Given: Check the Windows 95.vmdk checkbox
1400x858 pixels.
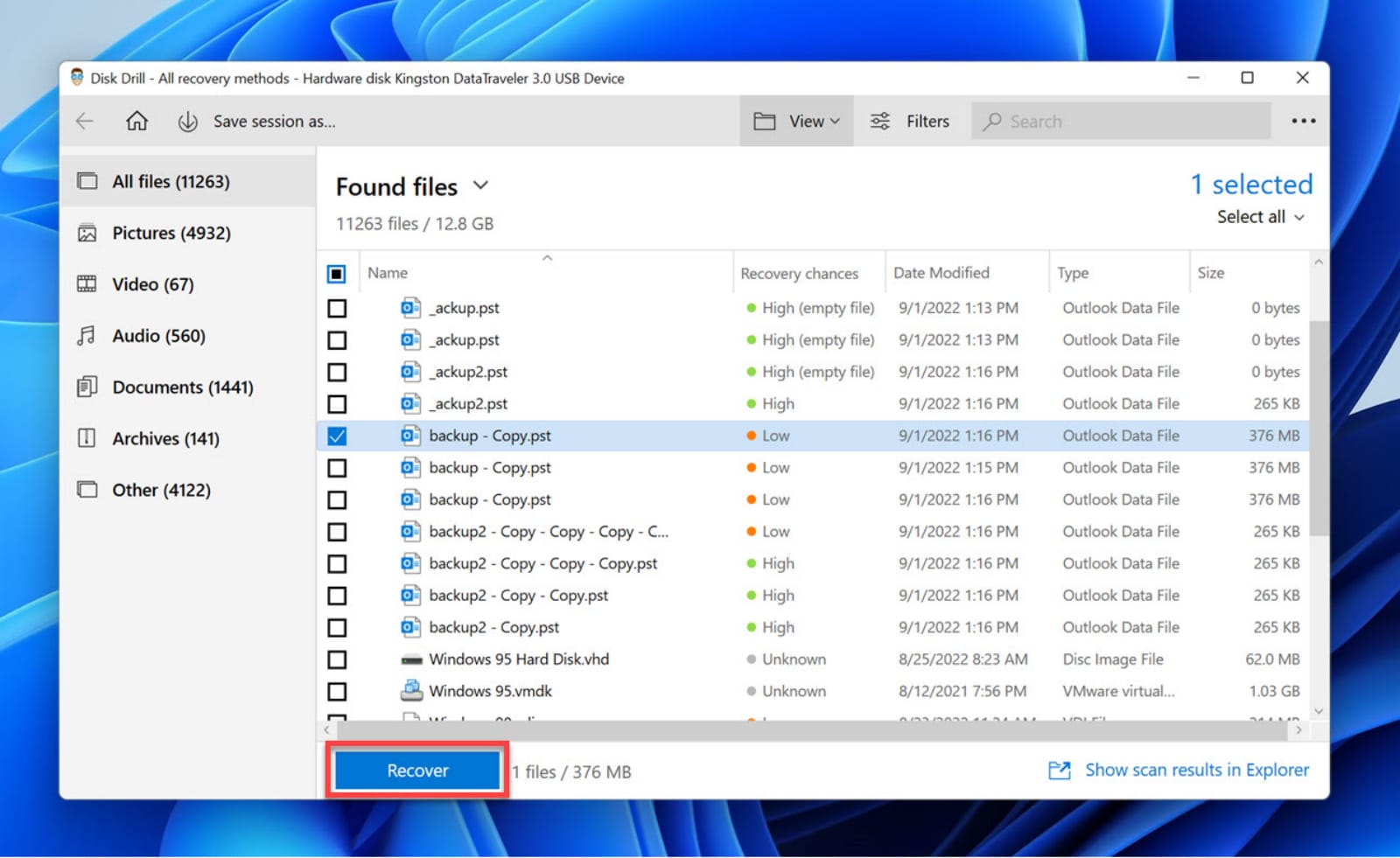Looking at the screenshot, I should click(x=337, y=692).
